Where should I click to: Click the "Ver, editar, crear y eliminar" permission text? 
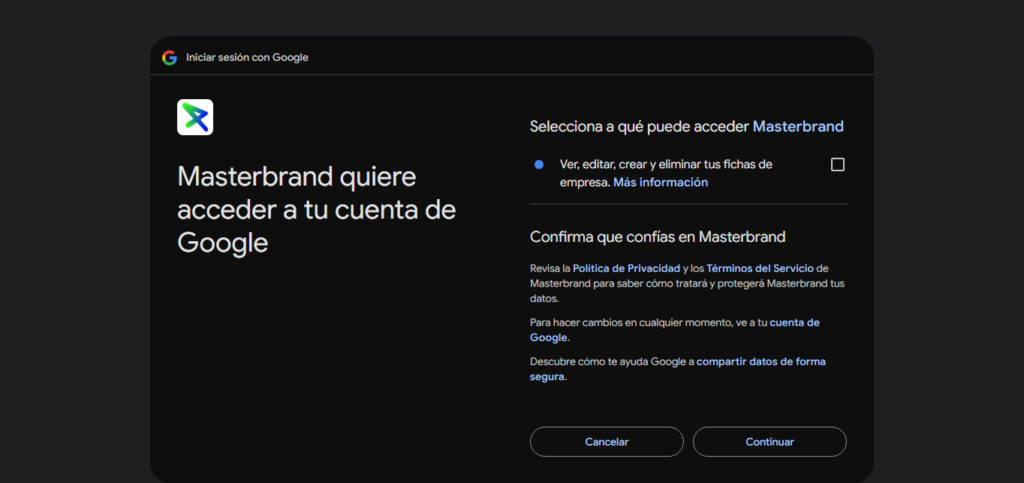666,164
